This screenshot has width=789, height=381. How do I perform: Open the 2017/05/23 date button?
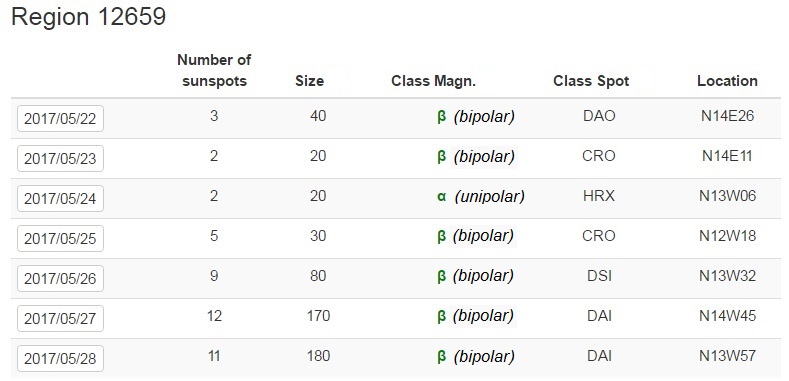pyautogui.click(x=60, y=159)
